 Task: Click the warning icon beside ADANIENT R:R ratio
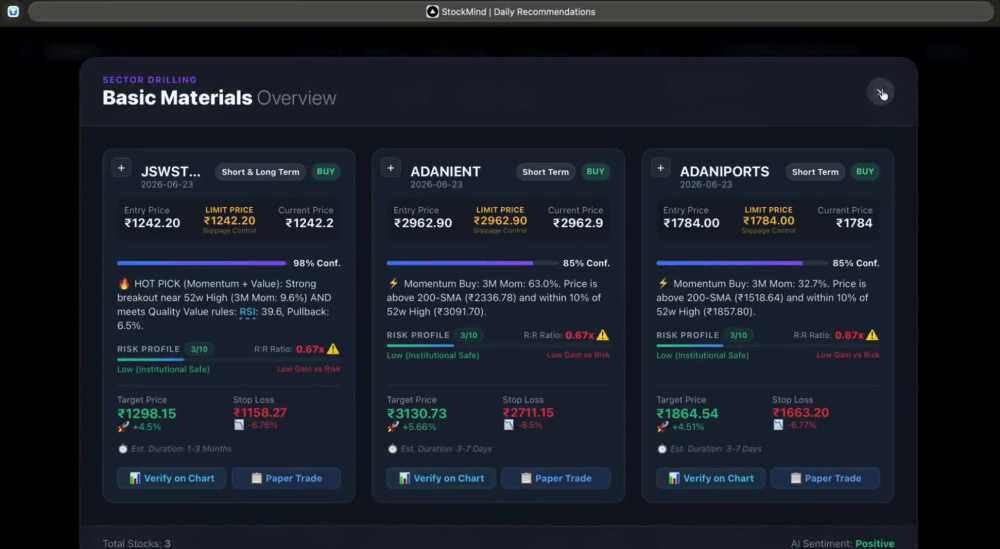603,335
